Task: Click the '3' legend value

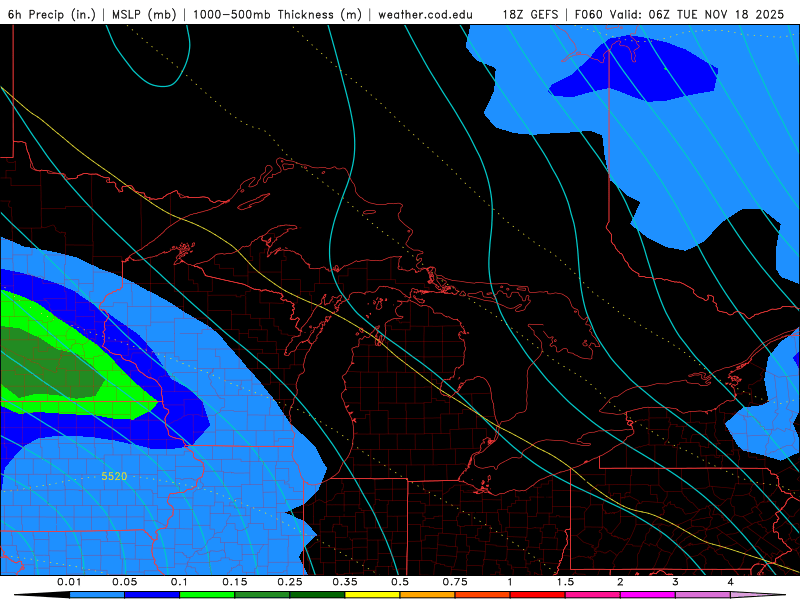Action: click(x=675, y=582)
